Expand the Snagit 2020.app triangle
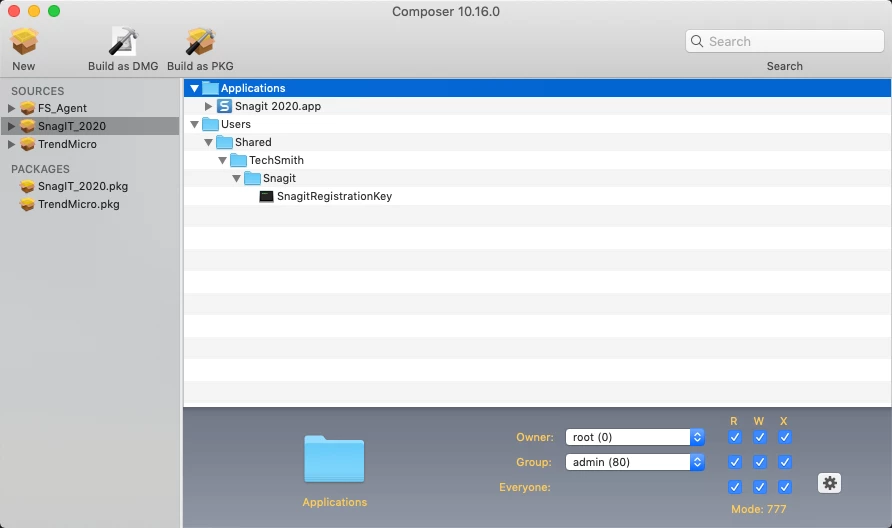 (x=208, y=106)
